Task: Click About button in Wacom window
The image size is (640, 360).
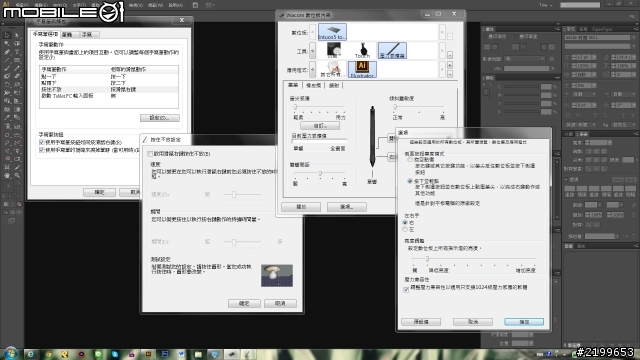Action: [301, 207]
